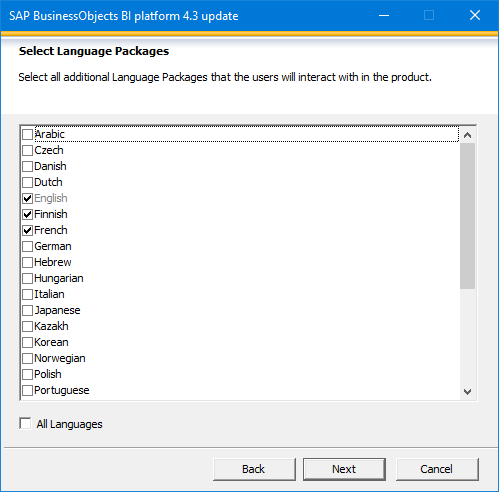This screenshot has width=499, height=492.
Task: Enable the Japanese language package
Action: click(27, 310)
